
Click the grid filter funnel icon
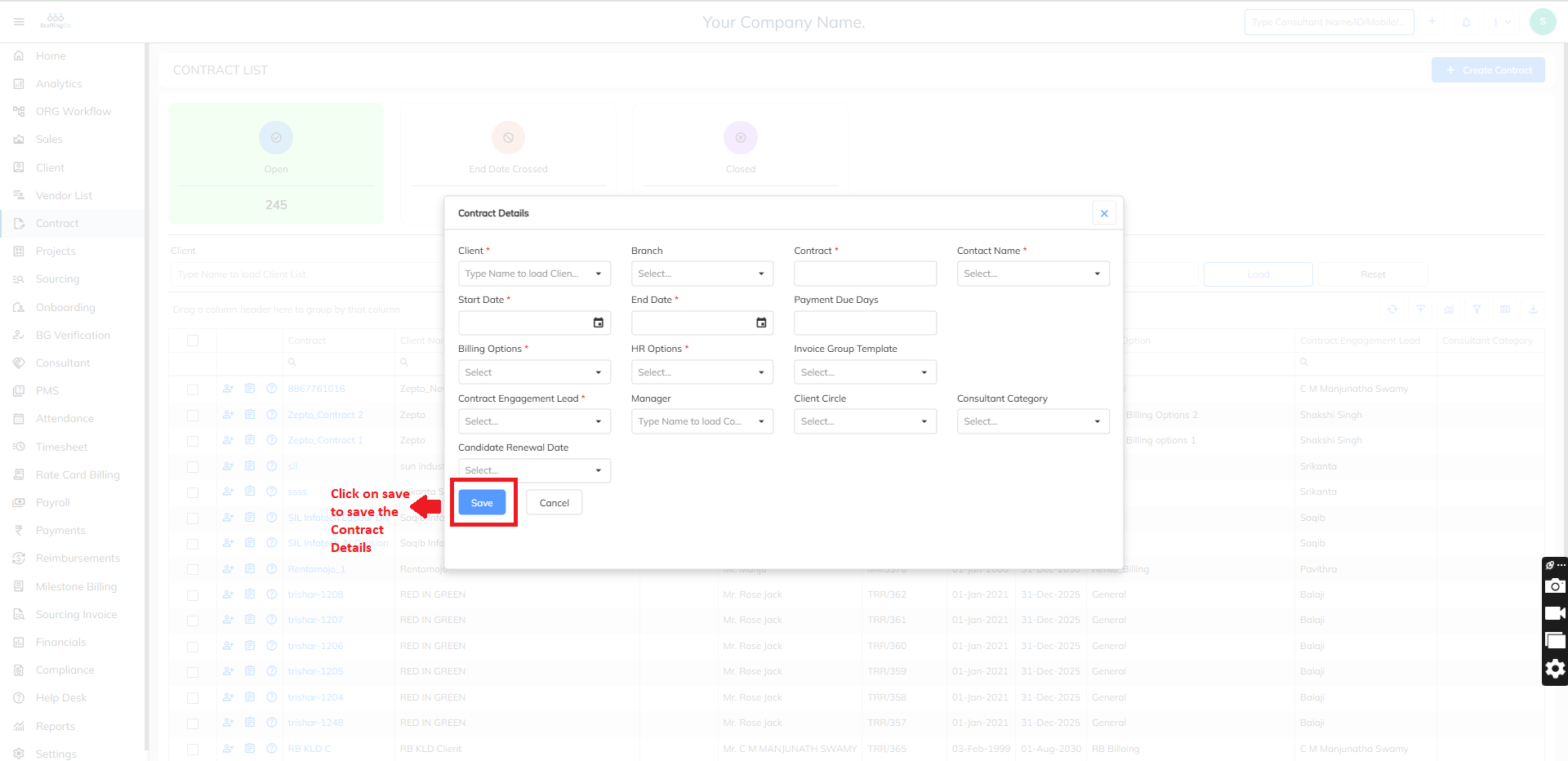coord(1477,309)
